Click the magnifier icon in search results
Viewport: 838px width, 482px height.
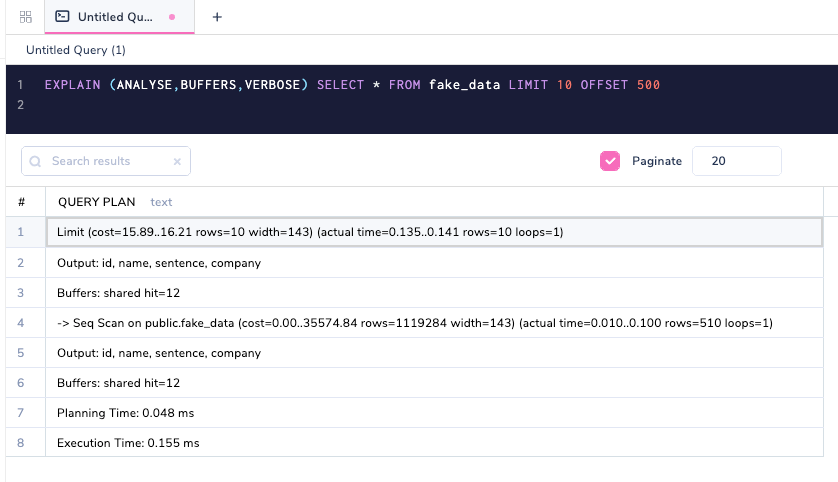pos(36,161)
